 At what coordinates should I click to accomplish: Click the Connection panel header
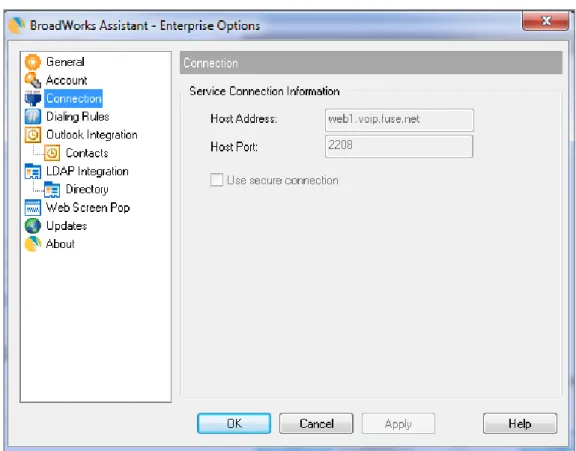(x=371, y=63)
